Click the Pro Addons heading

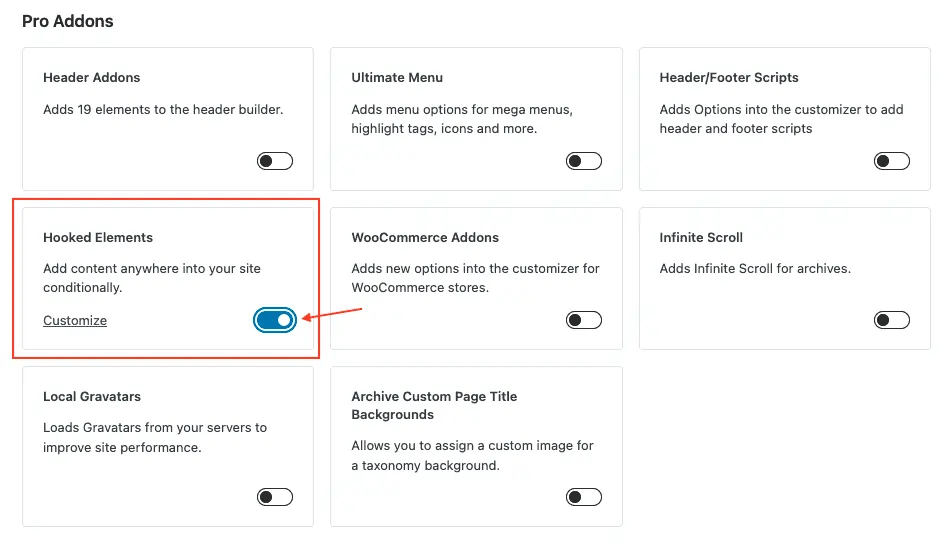tap(67, 21)
